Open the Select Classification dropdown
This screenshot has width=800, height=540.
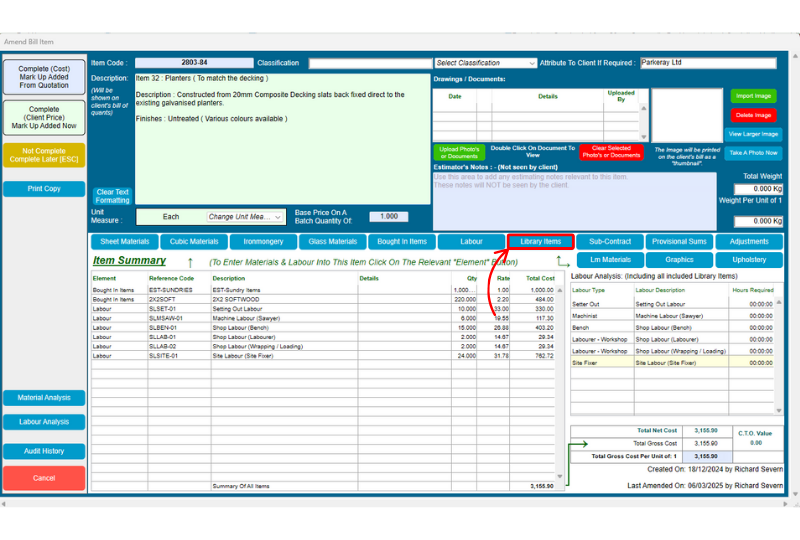[x=484, y=63]
